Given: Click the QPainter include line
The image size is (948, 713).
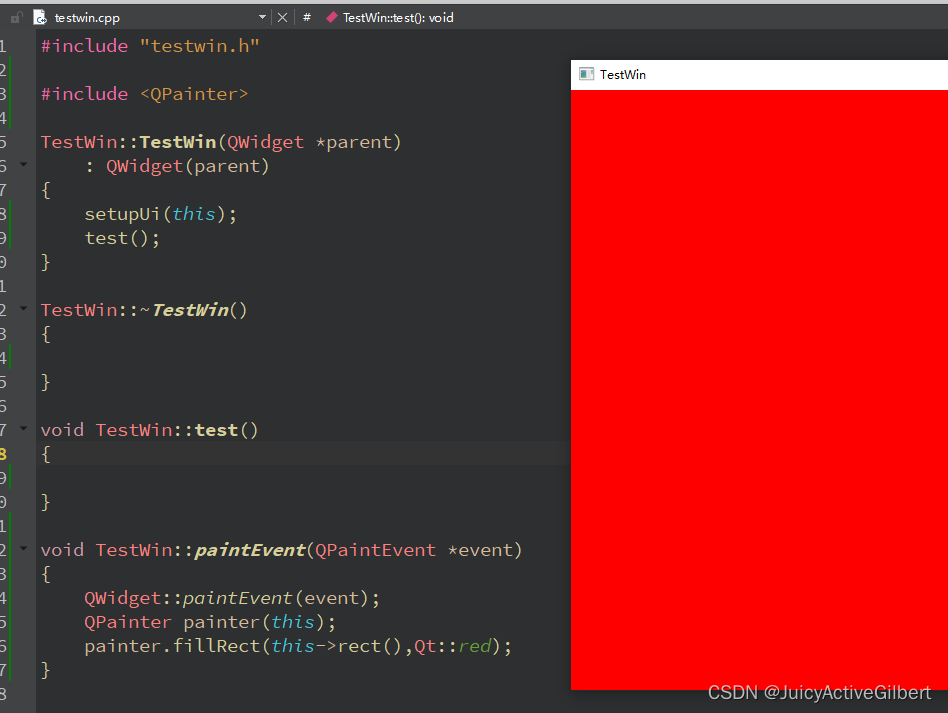Looking at the screenshot, I should pyautogui.click(x=144, y=94).
